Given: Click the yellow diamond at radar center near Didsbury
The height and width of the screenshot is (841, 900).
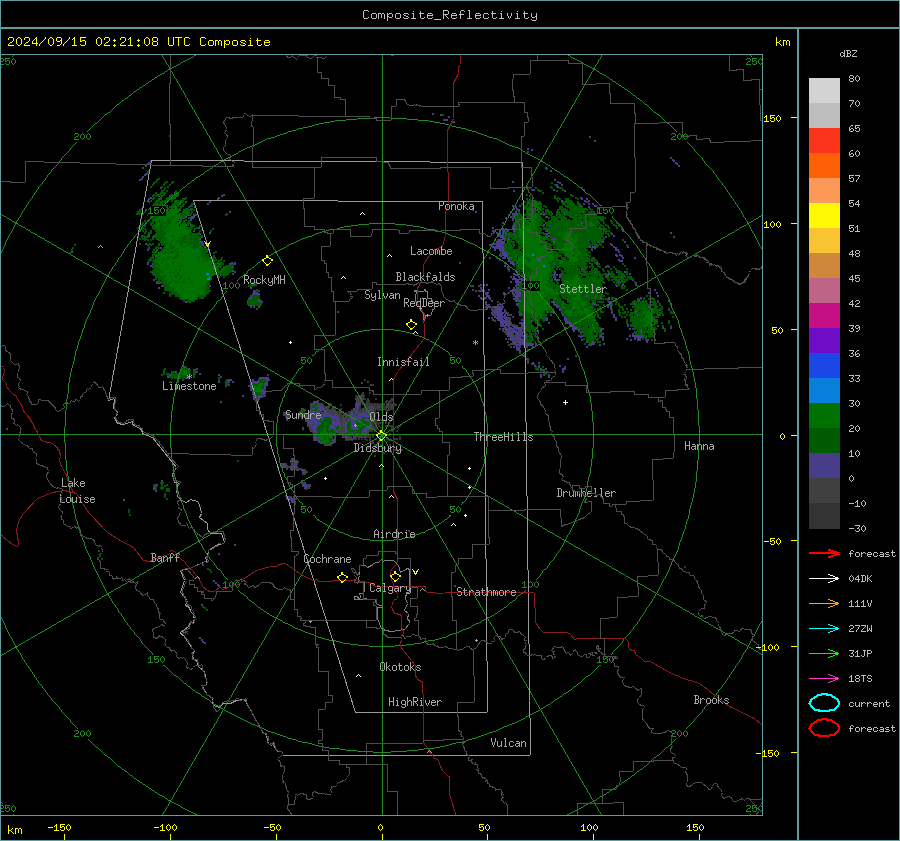Looking at the screenshot, I should coord(381,436).
